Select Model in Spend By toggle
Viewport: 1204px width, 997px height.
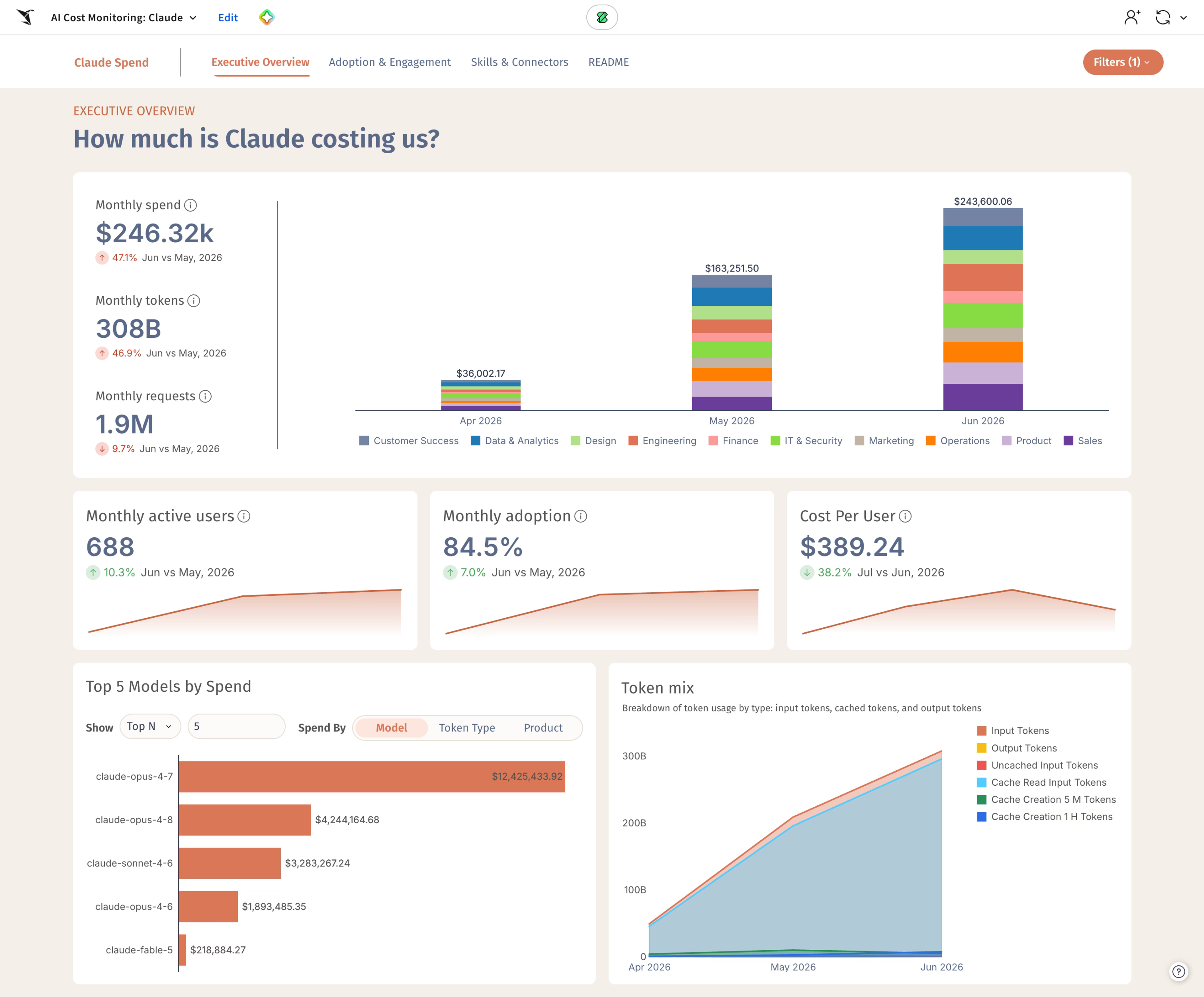pyautogui.click(x=392, y=728)
